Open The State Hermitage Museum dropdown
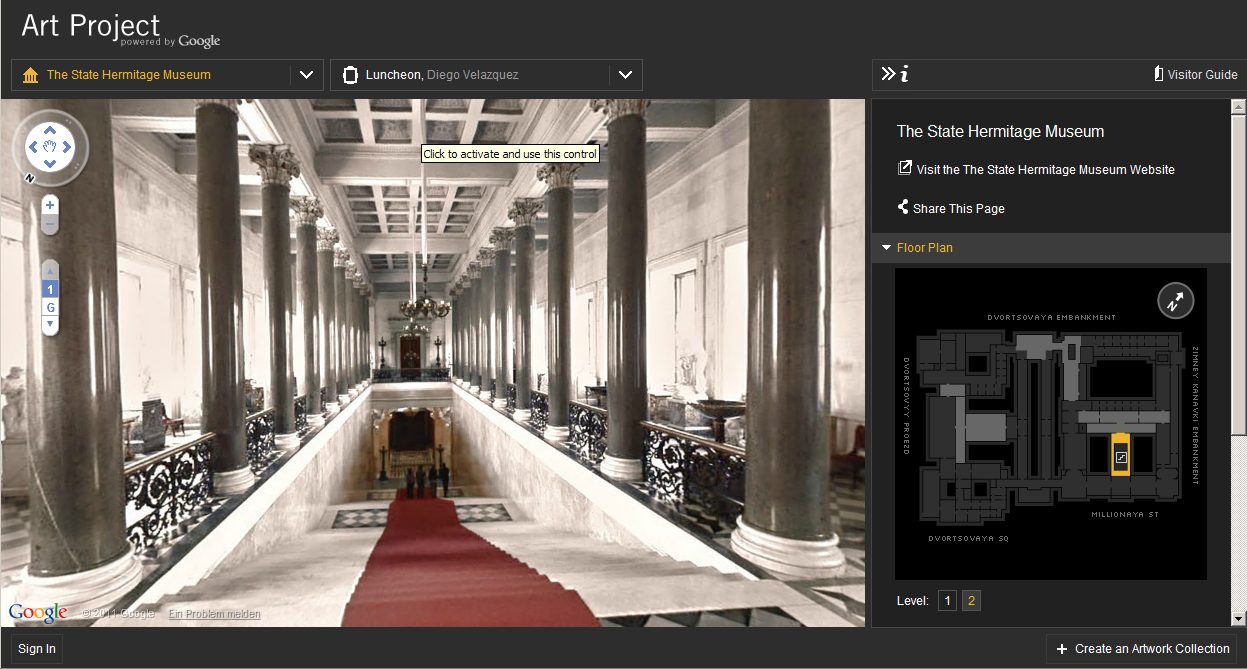1247x669 pixels. pyautogui.click(x=167, y=75)
